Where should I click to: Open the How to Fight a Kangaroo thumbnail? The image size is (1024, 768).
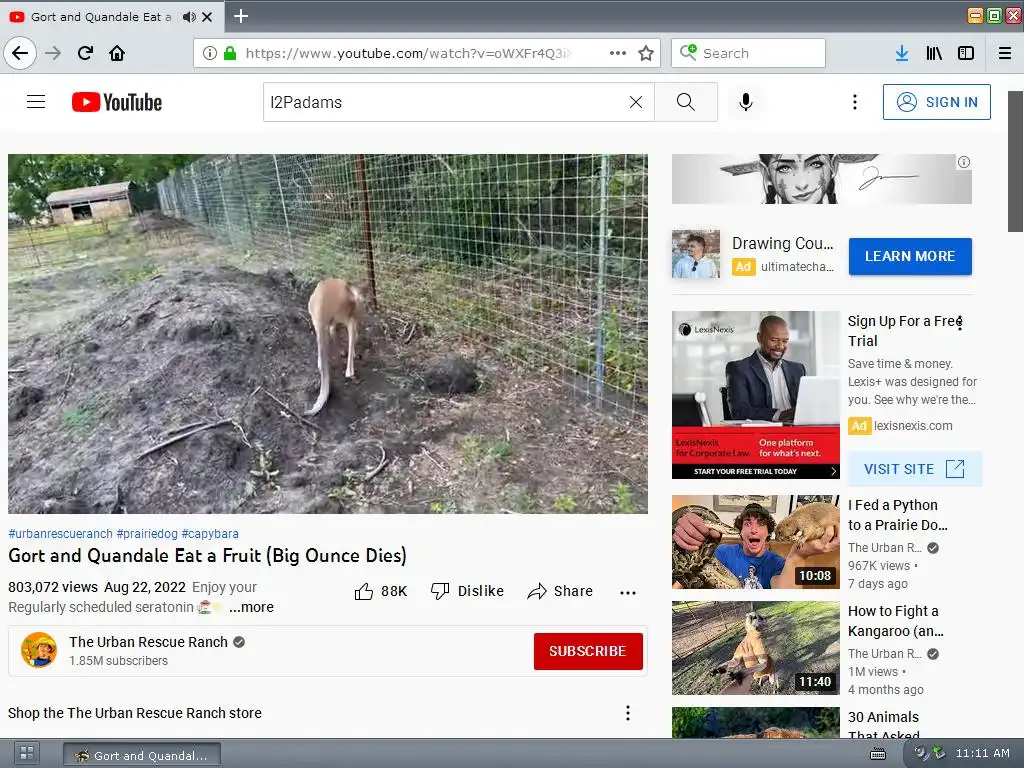(756, 648)
